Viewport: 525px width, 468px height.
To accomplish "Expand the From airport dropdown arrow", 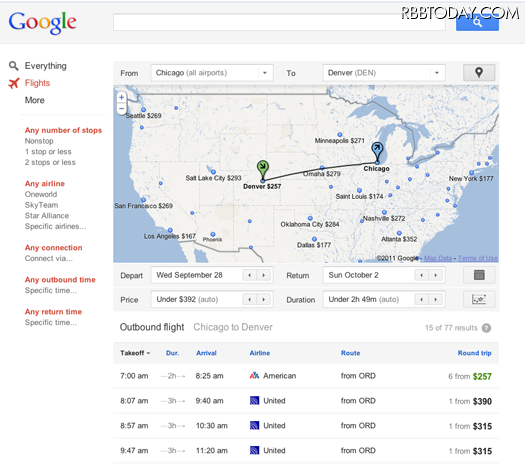I will (x=265, y=73).
